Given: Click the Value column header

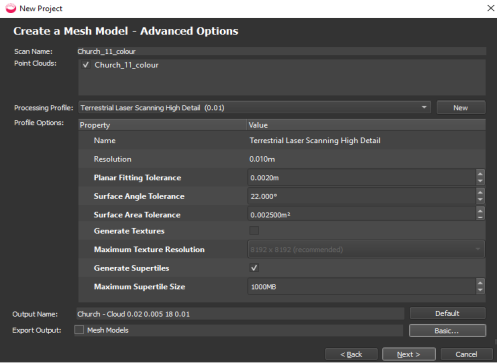Looking at the screenshot, I should pos(366,125).
